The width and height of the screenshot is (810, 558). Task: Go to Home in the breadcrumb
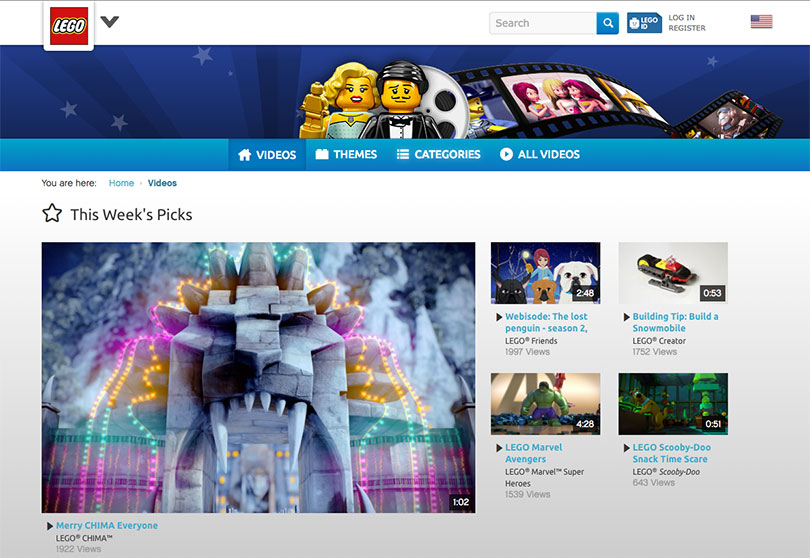[121, 183]
